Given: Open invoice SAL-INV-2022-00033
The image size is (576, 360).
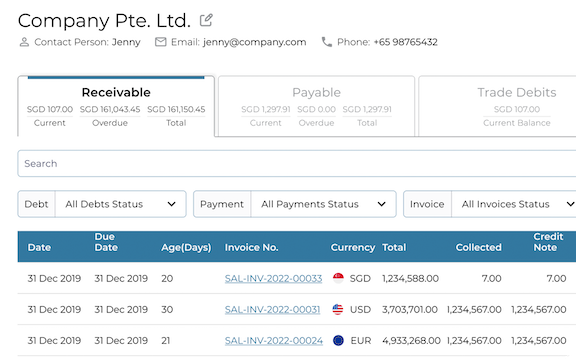Looking at the screenshot, I should click(x=273, y=278).
